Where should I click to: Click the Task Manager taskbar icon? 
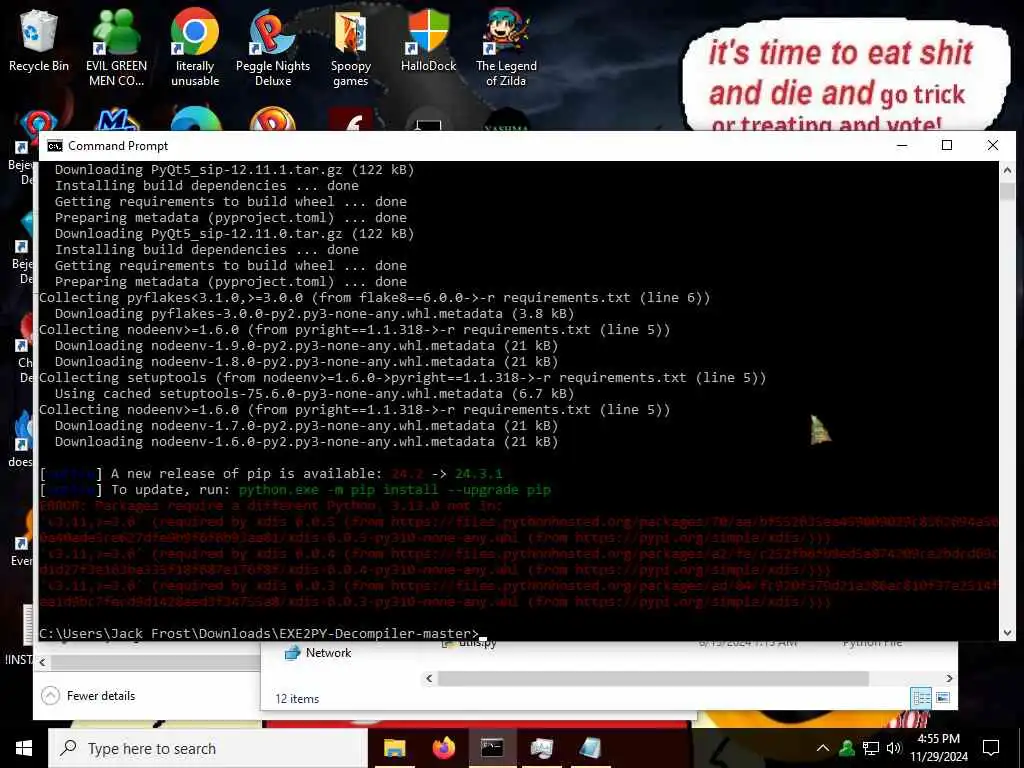click(541, 748)
